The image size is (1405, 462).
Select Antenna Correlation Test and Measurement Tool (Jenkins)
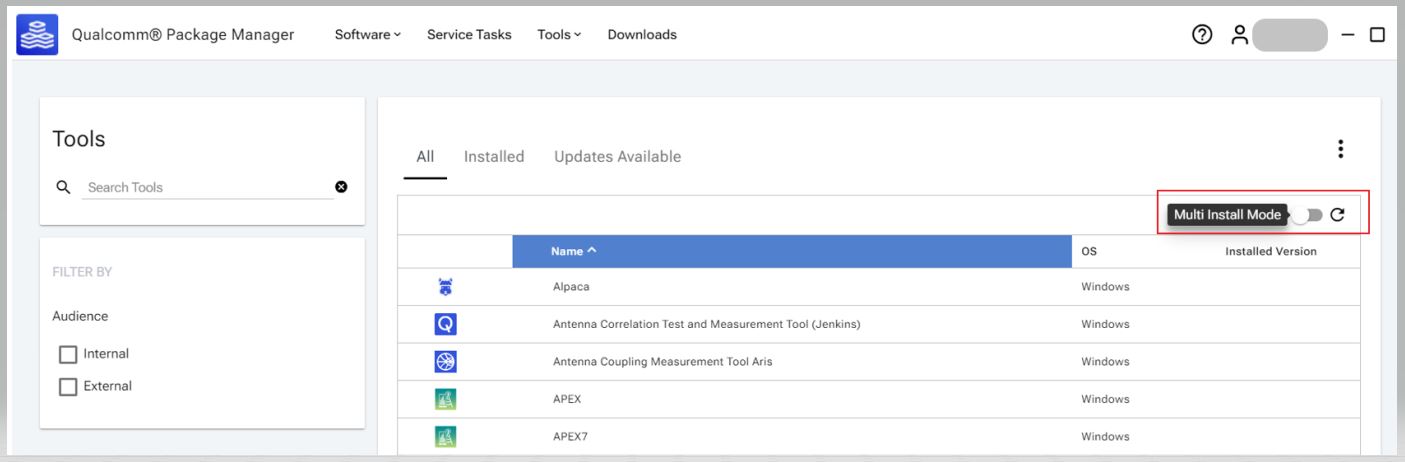coord(707,324)
